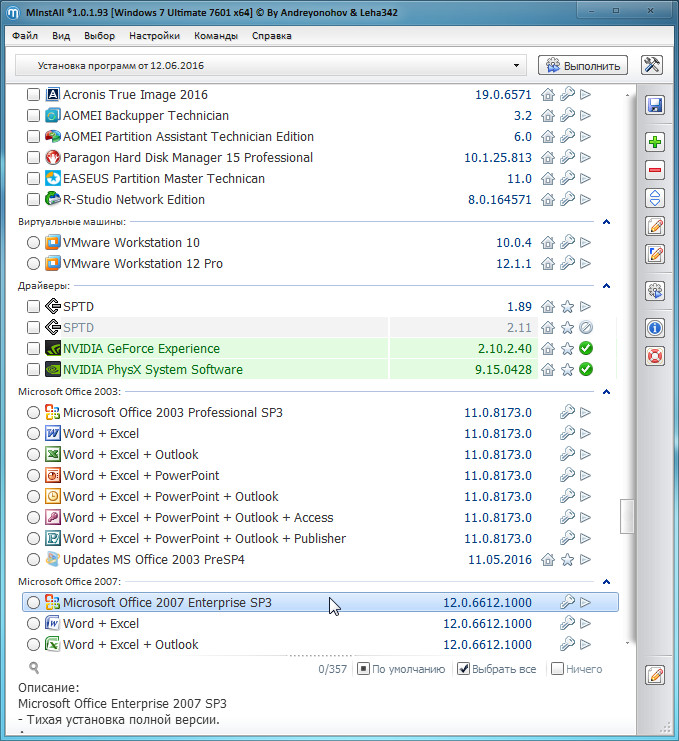Click the description panel resize dotted handle

[320, 655]
